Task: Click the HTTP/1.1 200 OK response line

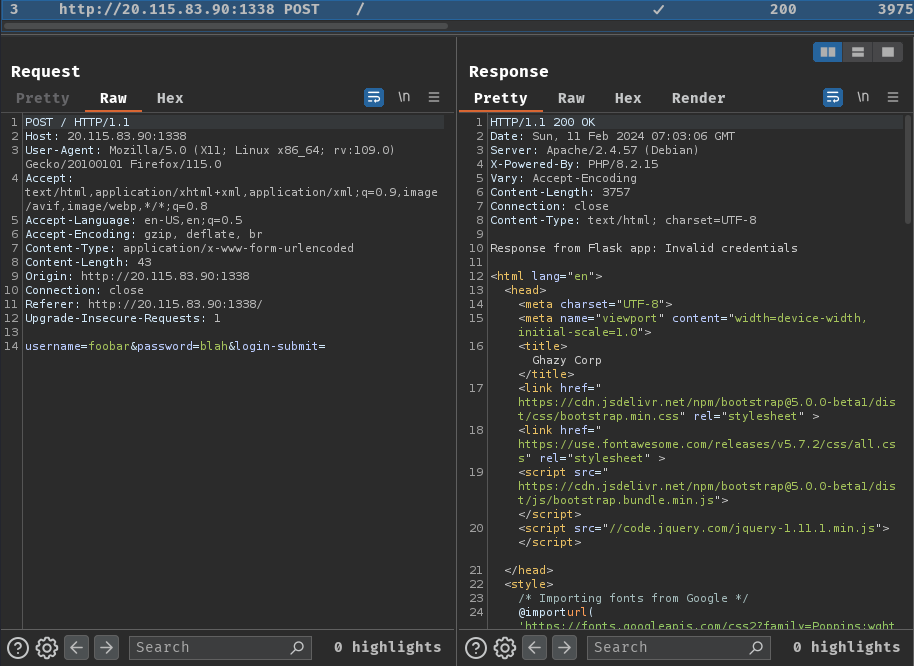Action: [x=542, y=122]
